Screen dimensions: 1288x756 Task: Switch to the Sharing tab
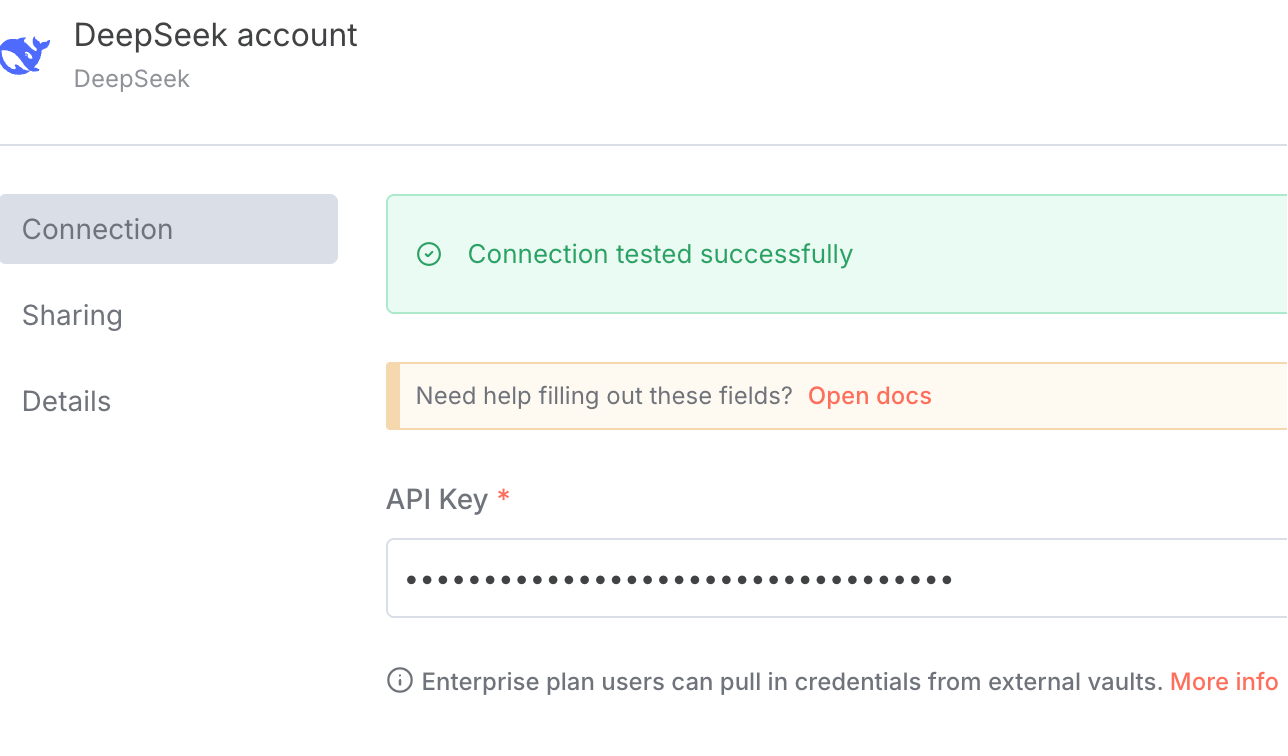click(72, 315)
